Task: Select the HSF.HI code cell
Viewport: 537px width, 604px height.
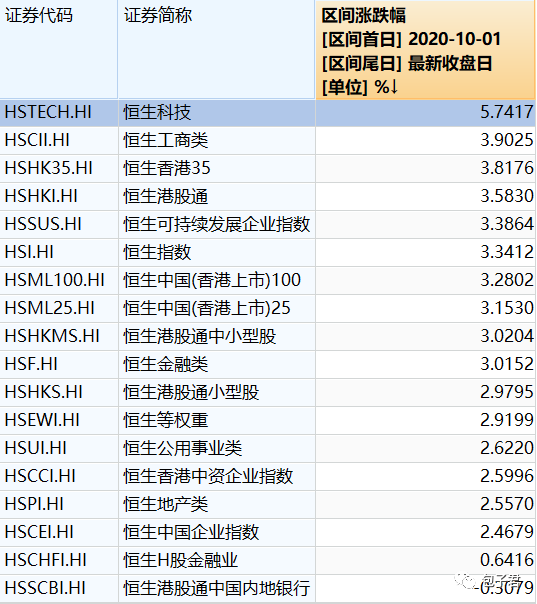Action: 59,364
